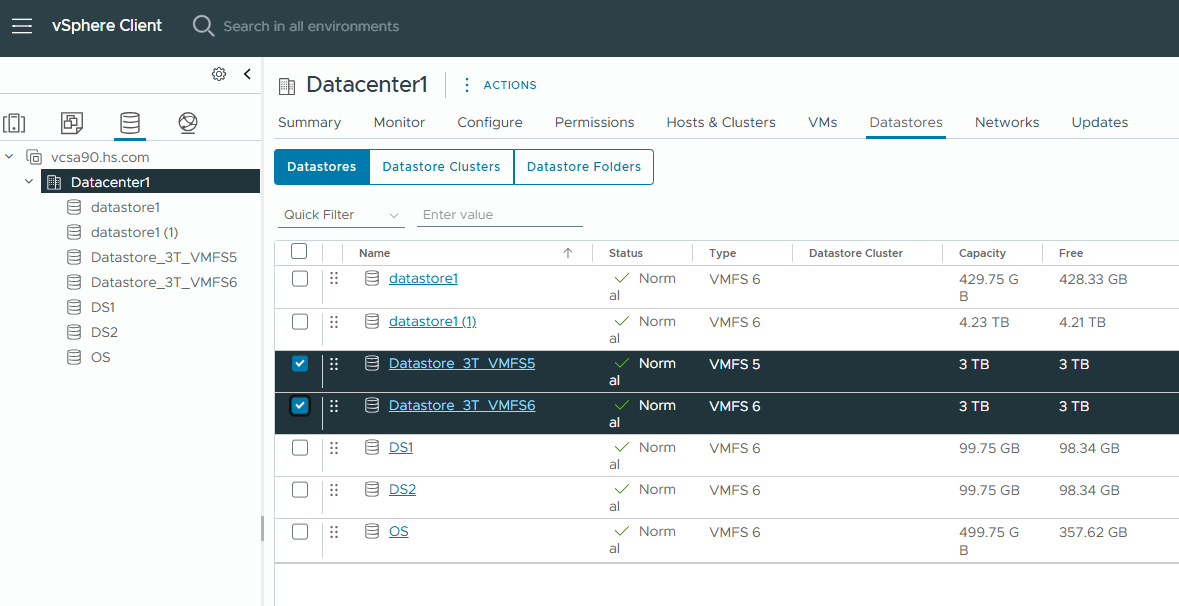The image size is (1179, 606).
Task: Open the Updates tab
Action: pos(1100,123)
